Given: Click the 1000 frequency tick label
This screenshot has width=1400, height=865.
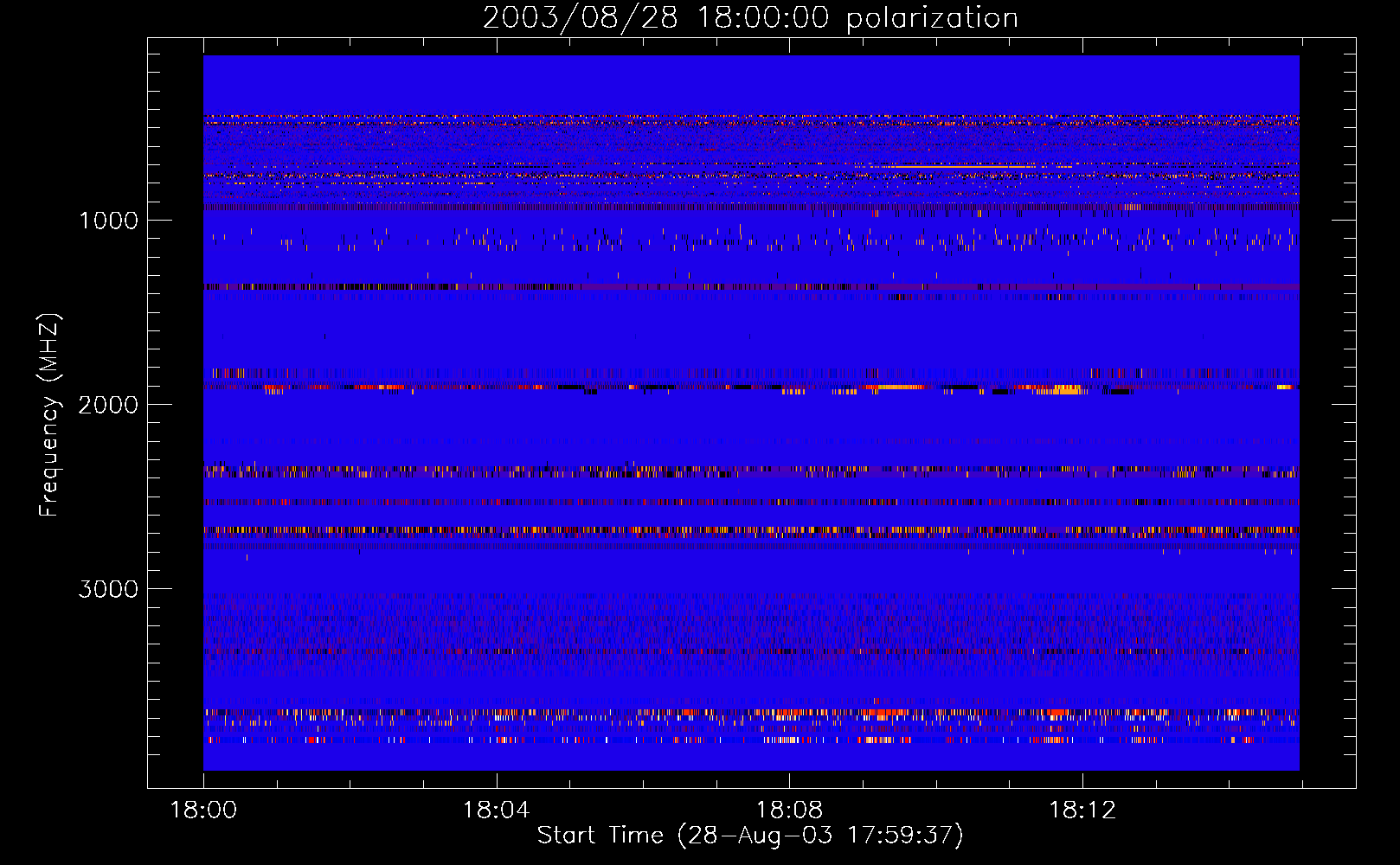Looking at the screenshot, I should (x=108, y=221).
